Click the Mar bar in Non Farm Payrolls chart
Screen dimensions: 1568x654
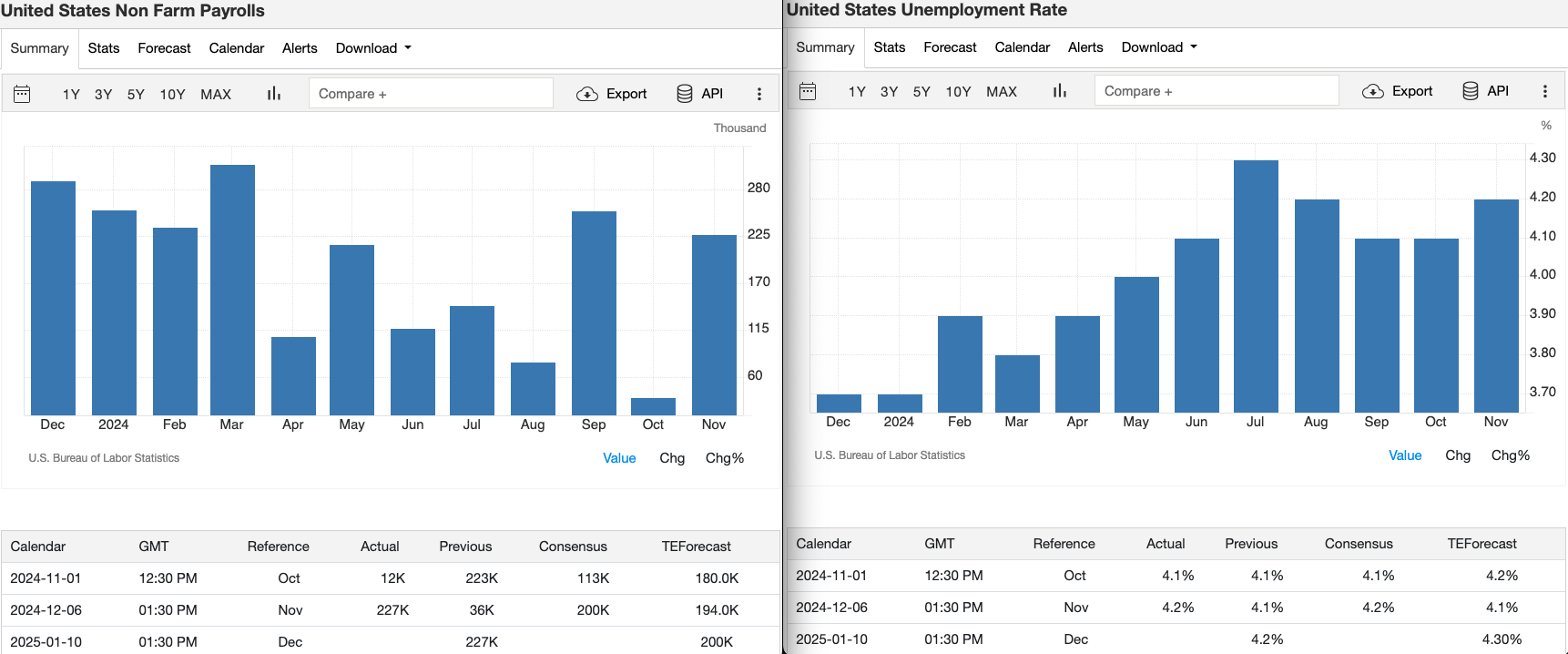232,290
